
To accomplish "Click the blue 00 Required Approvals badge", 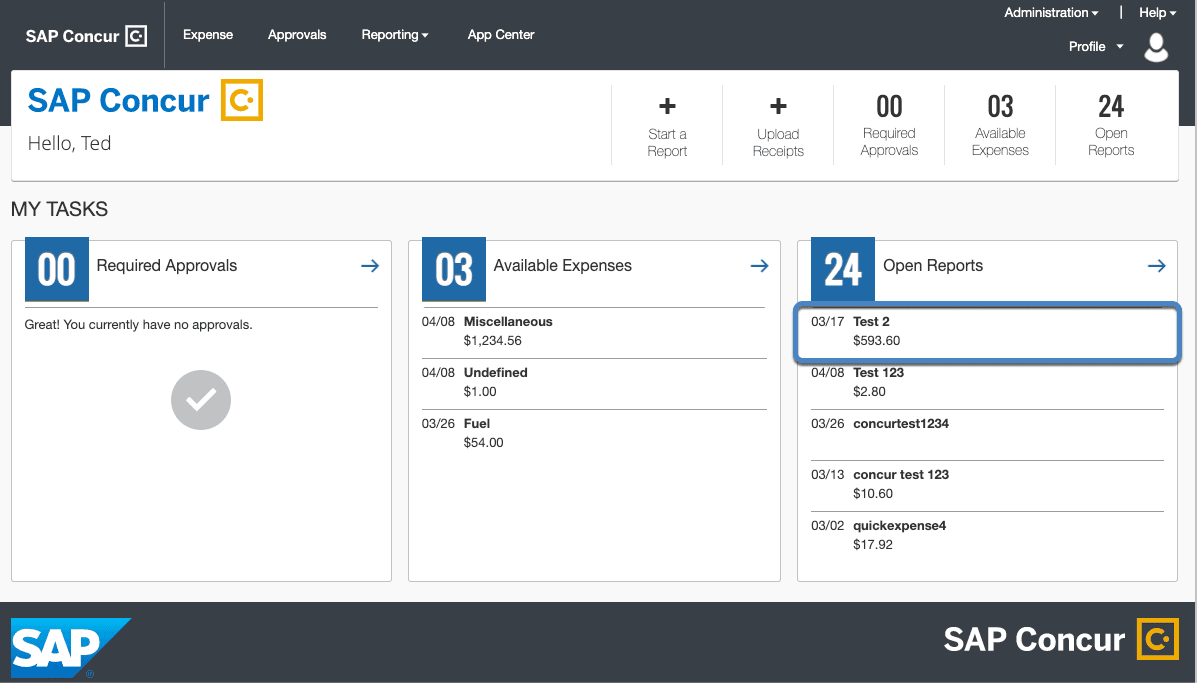I will pos(57,269).
